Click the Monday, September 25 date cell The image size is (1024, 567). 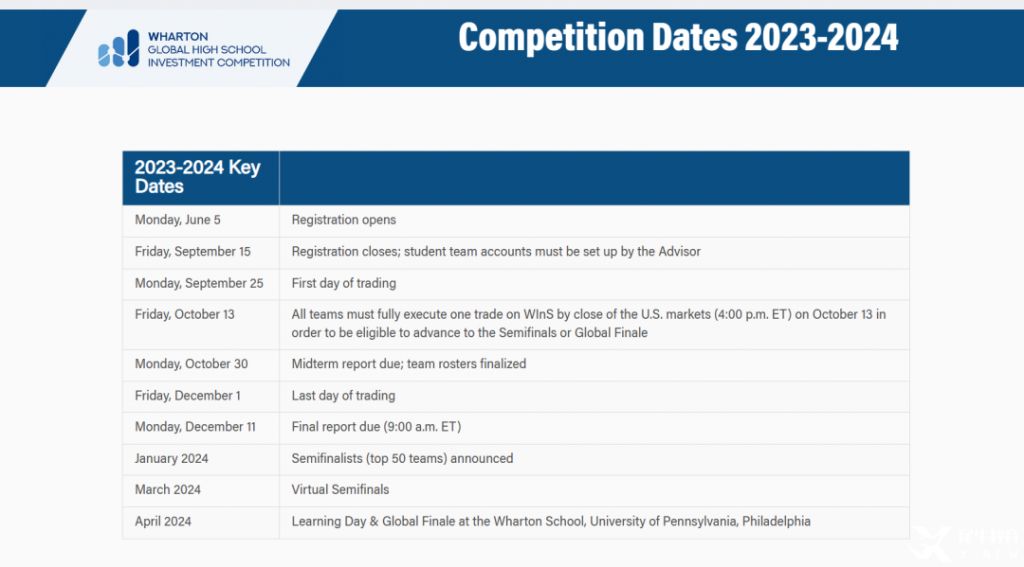tap(199, 284)
